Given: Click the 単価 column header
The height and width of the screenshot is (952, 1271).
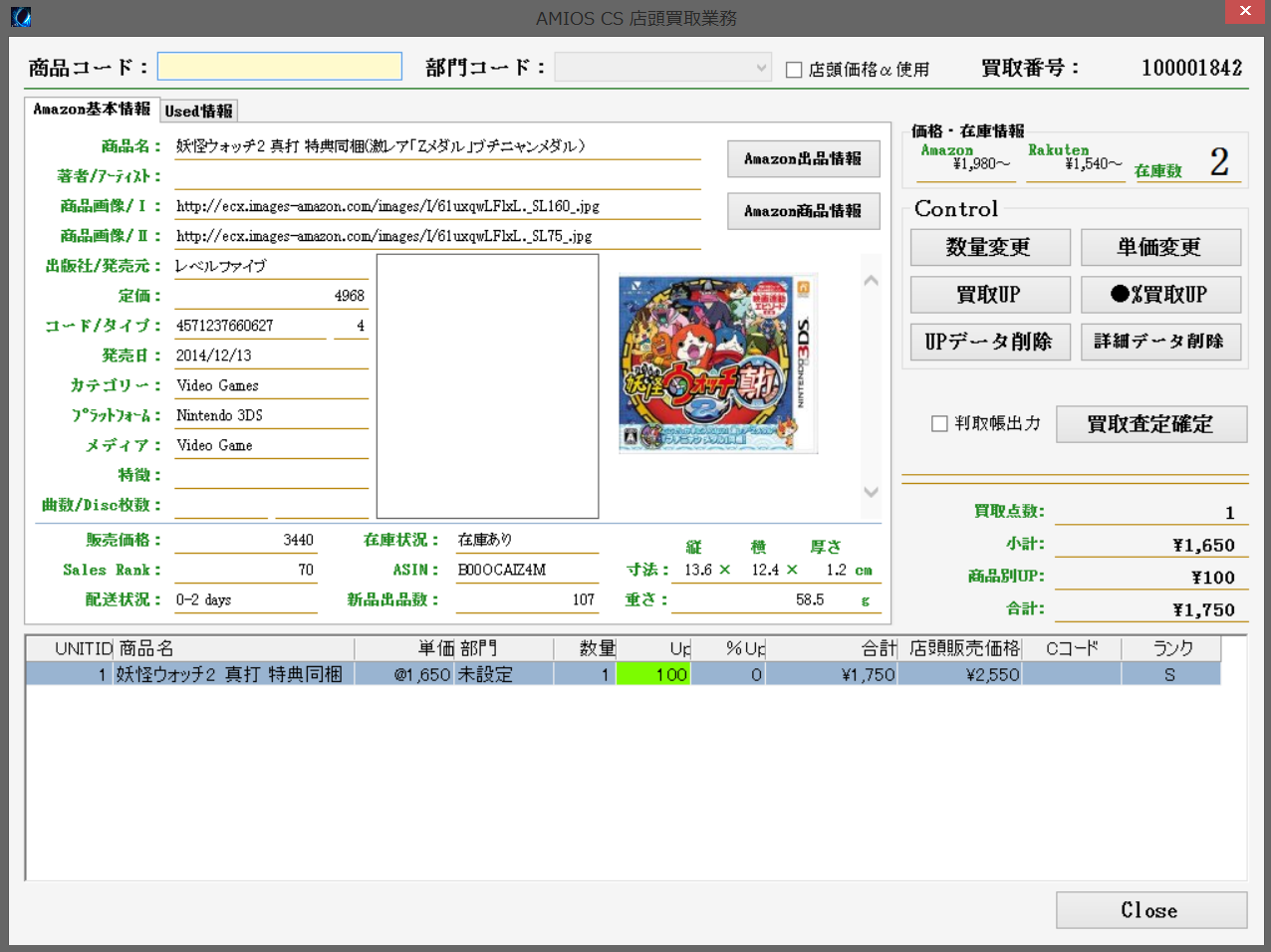Looking at the screenshot, I should (405, 648).
